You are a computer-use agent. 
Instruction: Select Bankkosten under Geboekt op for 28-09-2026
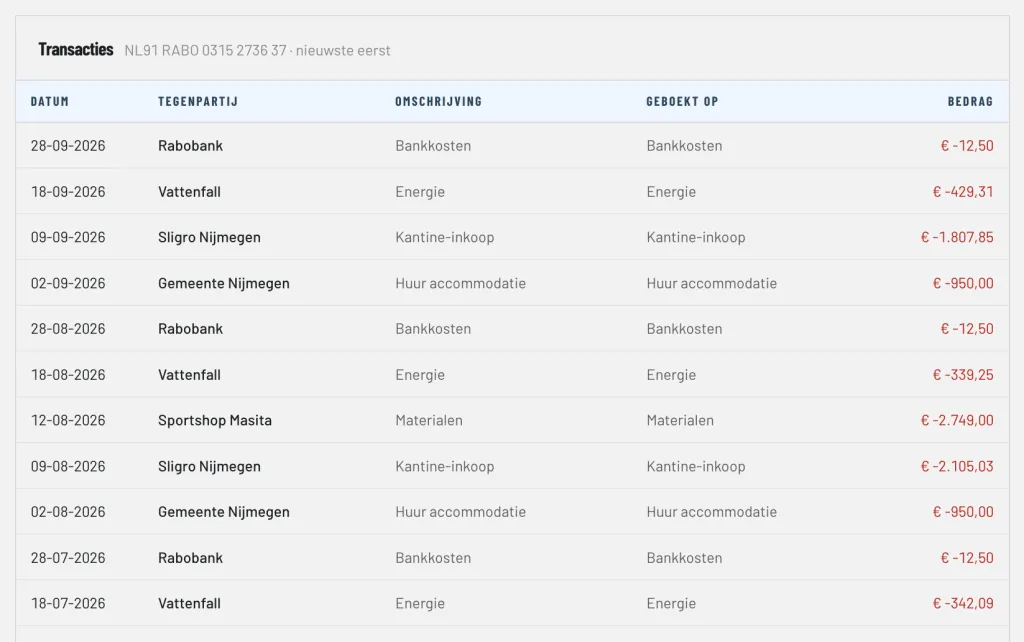pyautogui.click(x=684, y=146)
